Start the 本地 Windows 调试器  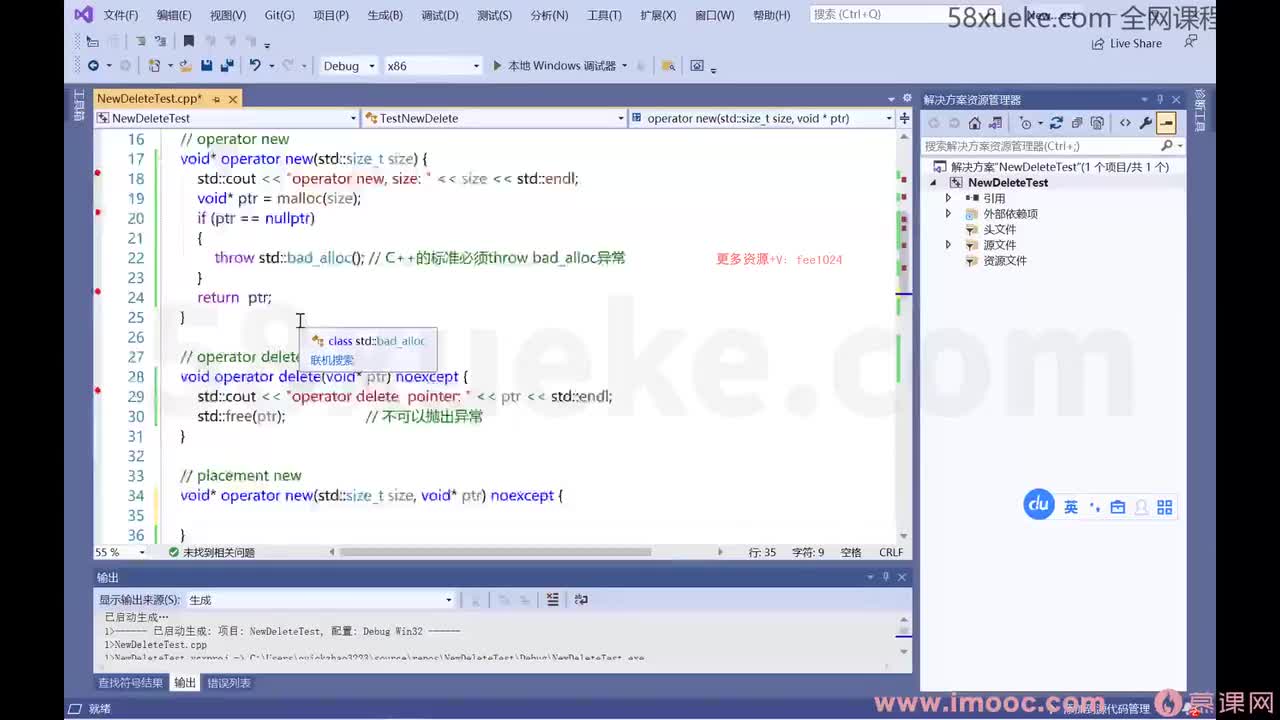tap(554, 66)
